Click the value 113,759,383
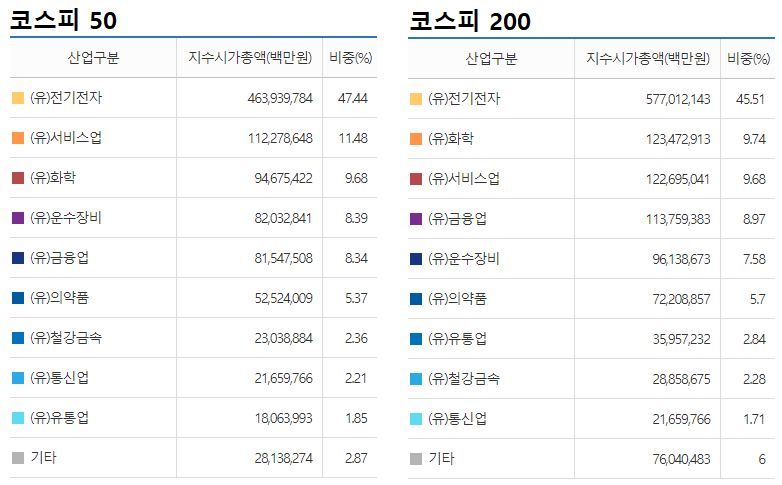Image resolution: width=782 pixels, height=485 pixels. point(678,219)
